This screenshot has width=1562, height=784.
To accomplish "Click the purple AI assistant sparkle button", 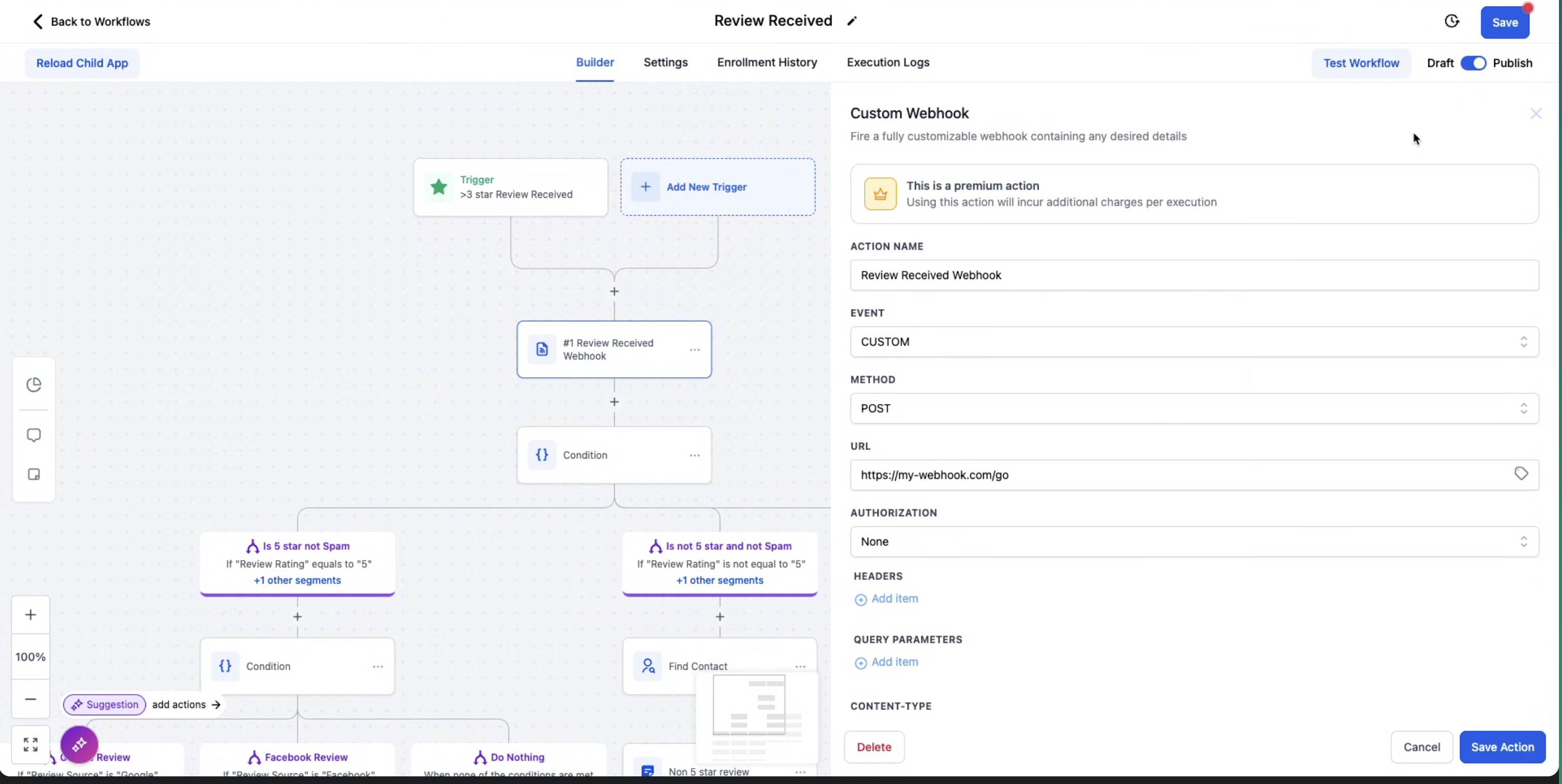I will [80, 744].
